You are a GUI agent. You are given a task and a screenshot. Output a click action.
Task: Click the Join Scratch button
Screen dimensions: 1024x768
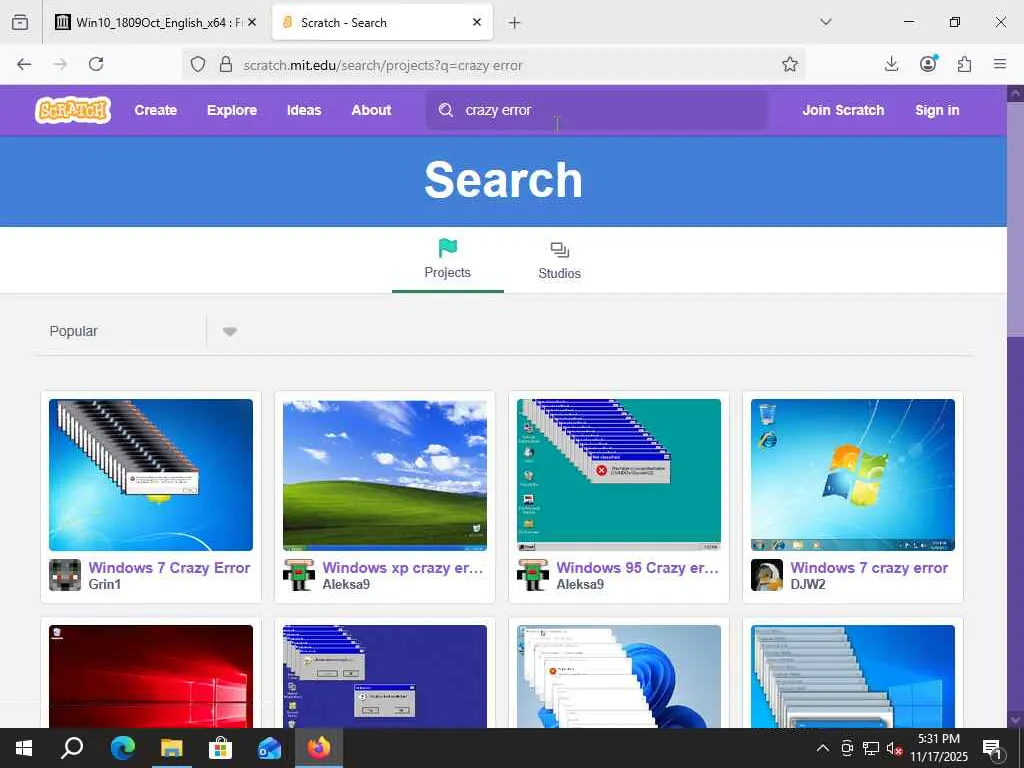(x=843, y=110)
